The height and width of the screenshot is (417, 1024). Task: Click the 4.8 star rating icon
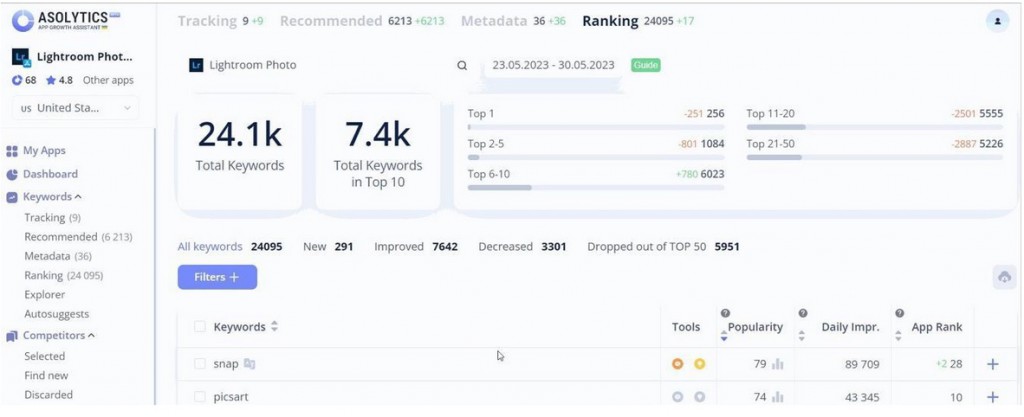coord(50,81)
